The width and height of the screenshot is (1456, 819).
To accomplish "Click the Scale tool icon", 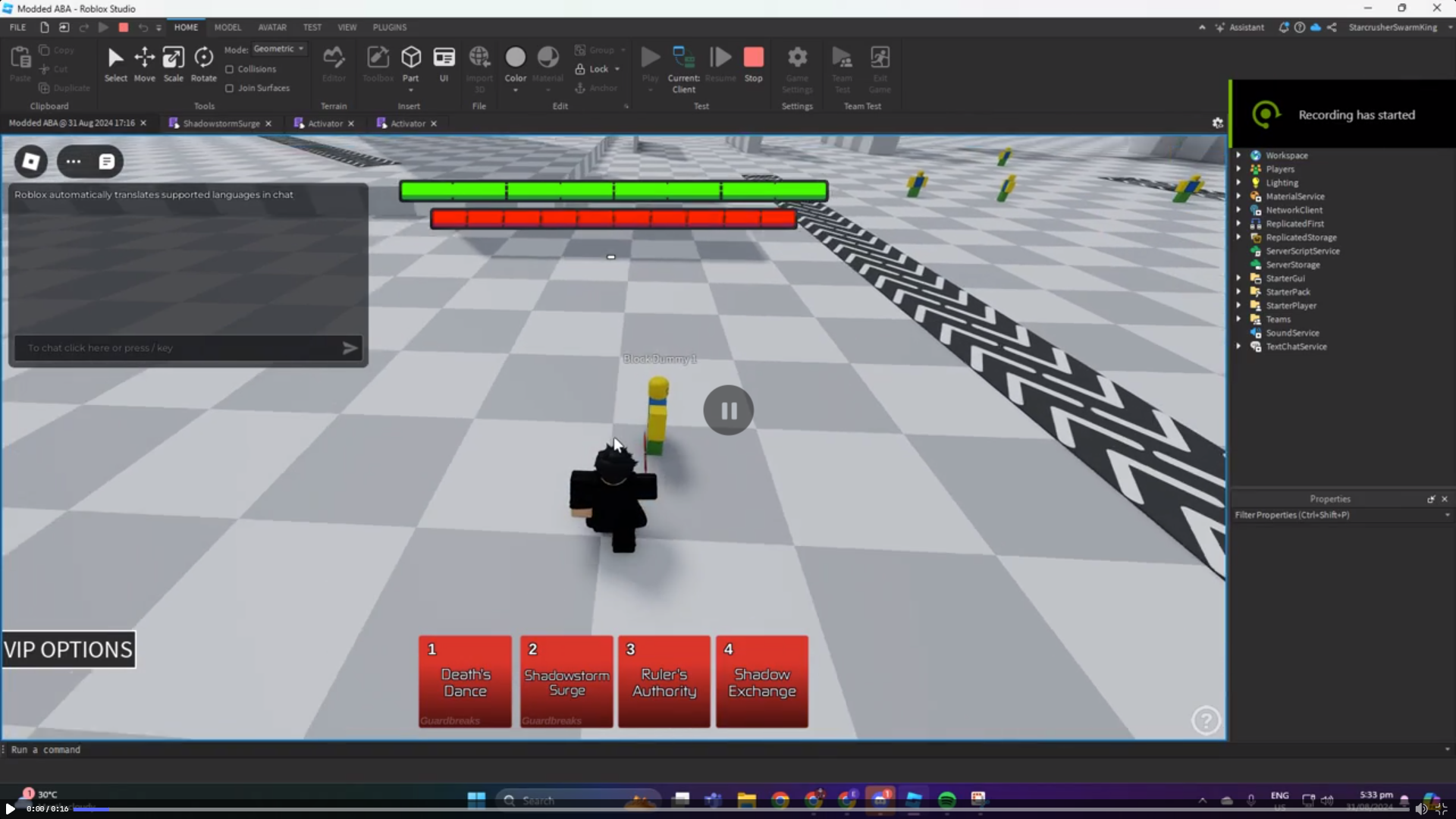I will (x=173, y=64).
